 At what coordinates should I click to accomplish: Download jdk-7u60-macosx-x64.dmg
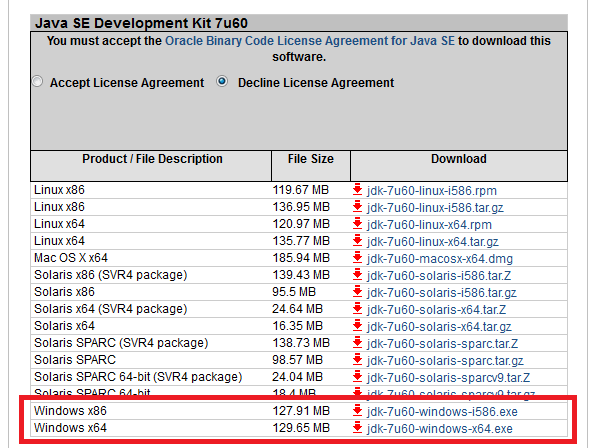point(440,259)
